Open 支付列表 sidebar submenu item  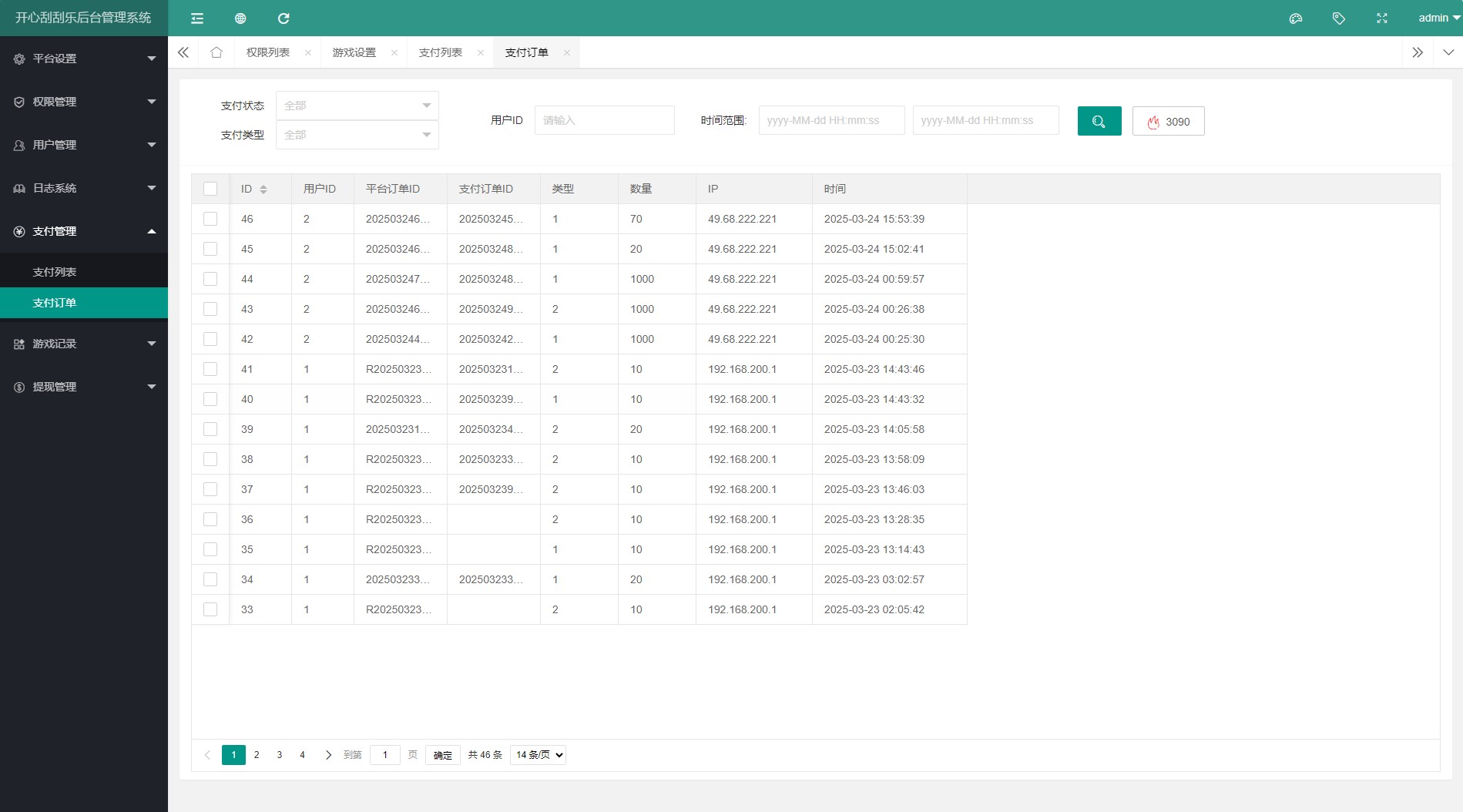click(84, 272)
